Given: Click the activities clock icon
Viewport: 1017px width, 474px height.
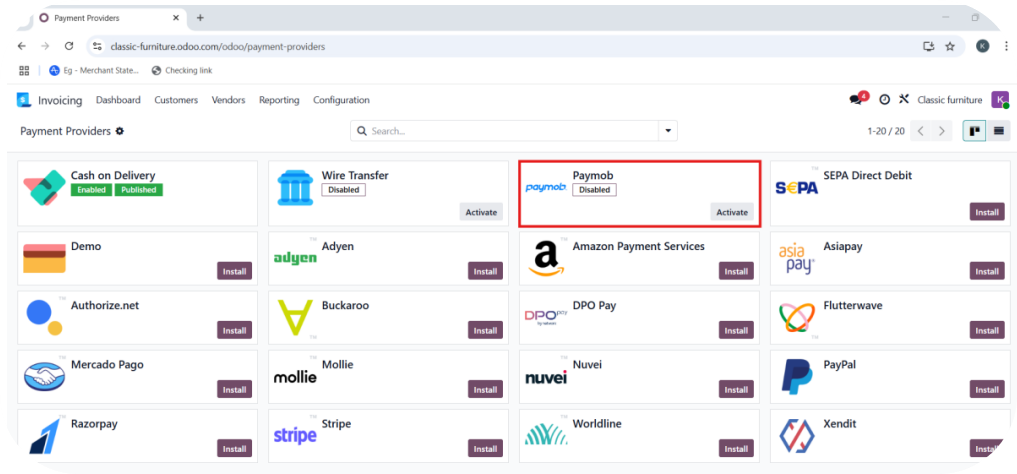Looking at the screenshot, I should 884,100.
